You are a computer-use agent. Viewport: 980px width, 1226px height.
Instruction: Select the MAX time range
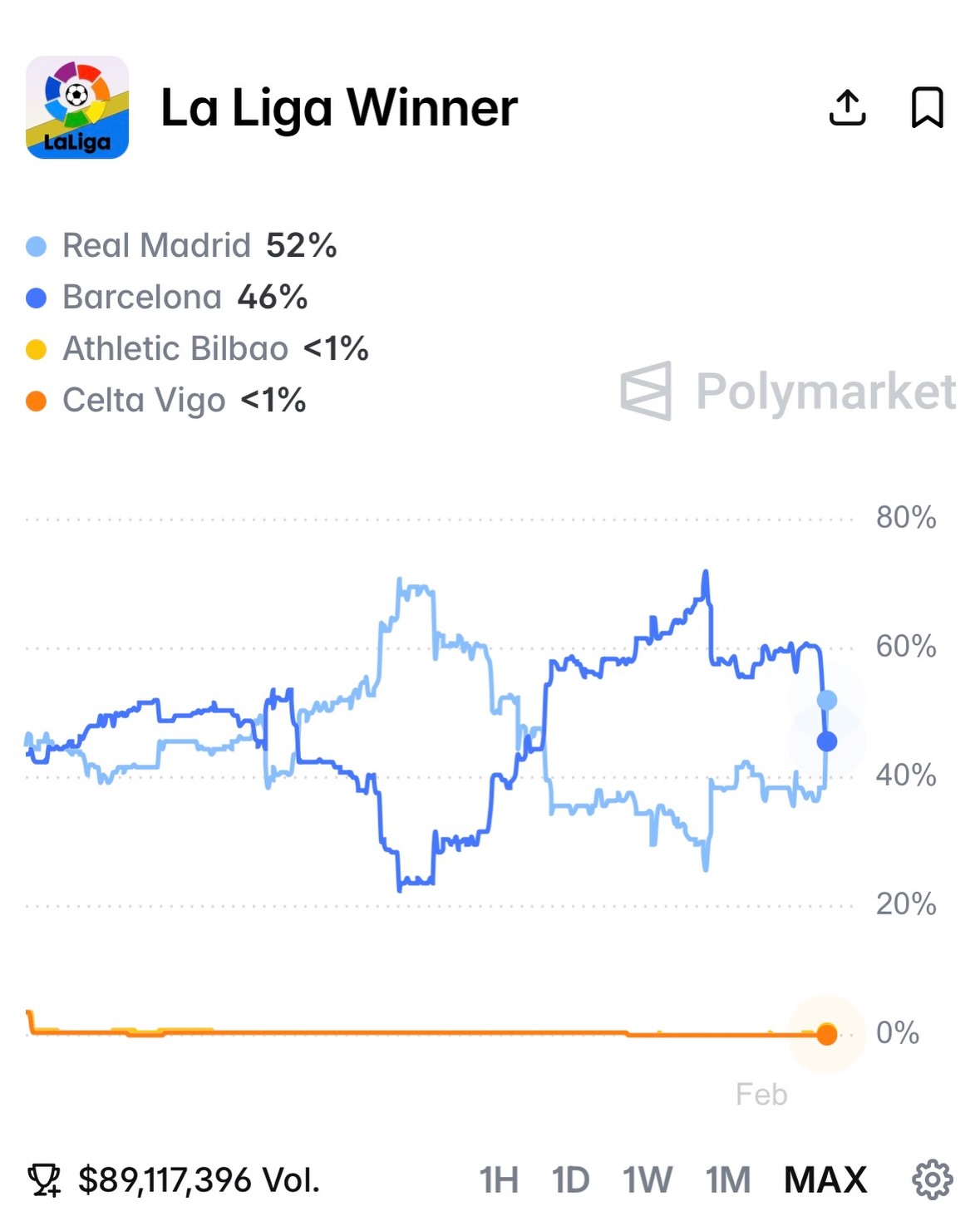click(x=825, y=1179)
